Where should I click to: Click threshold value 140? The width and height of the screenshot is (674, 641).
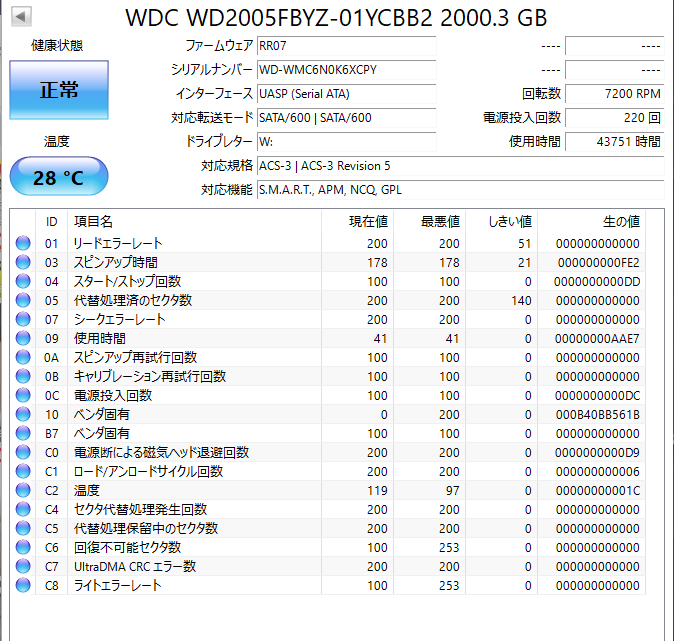(x=521, y=301)
